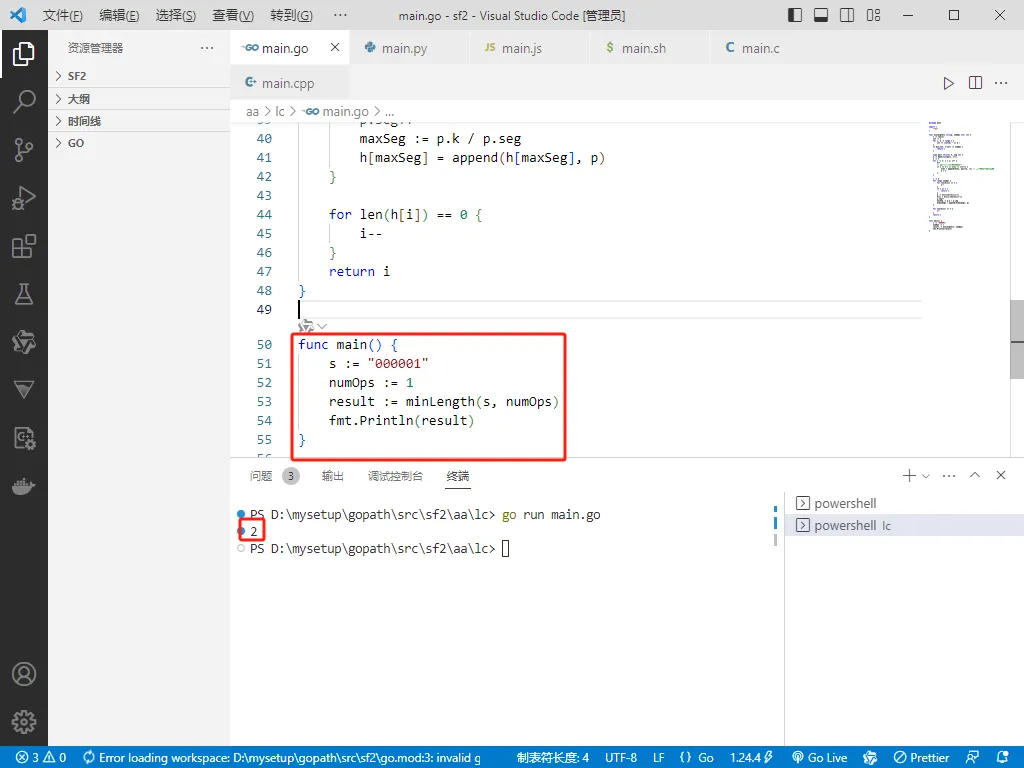
Task: Change the tab size indentation setting
Action: tap(552, 758)
